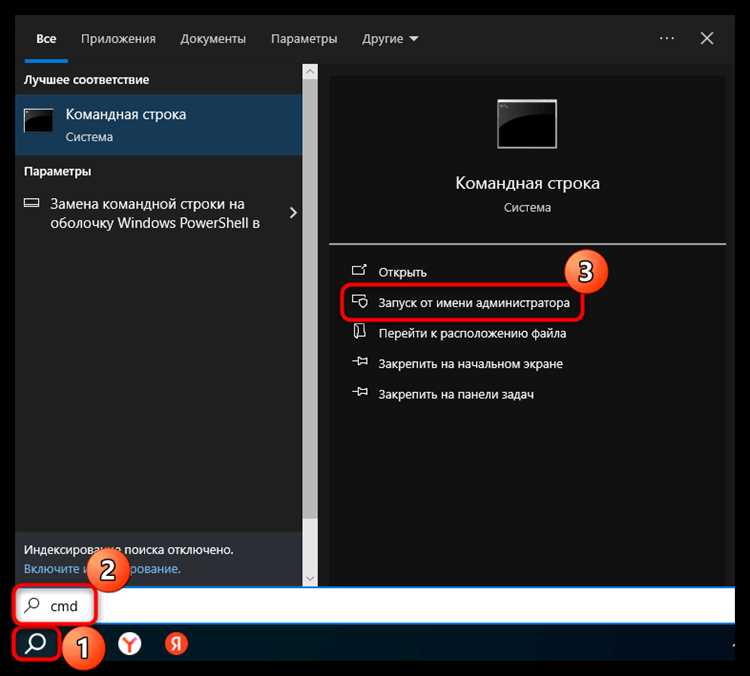Select the Документы tab
The image size is (750, 676).
coord(213,39)
